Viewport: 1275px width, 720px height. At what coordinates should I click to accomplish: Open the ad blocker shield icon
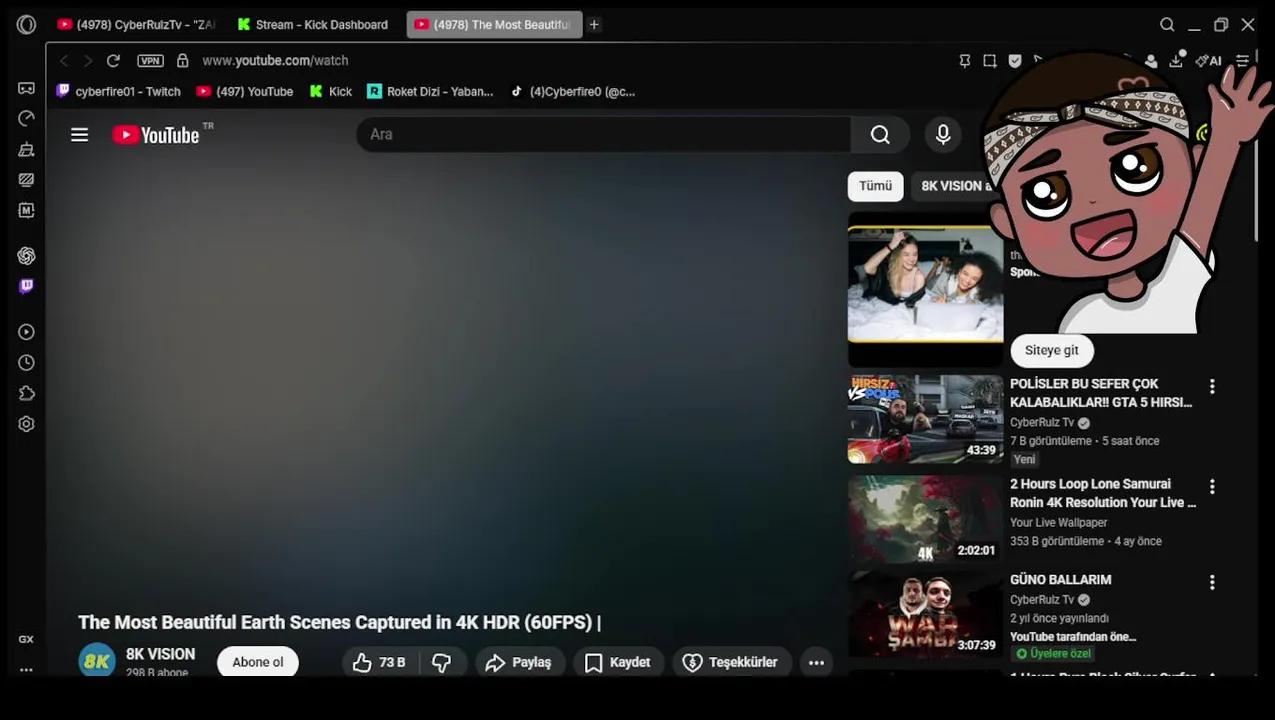(1015, 61)
